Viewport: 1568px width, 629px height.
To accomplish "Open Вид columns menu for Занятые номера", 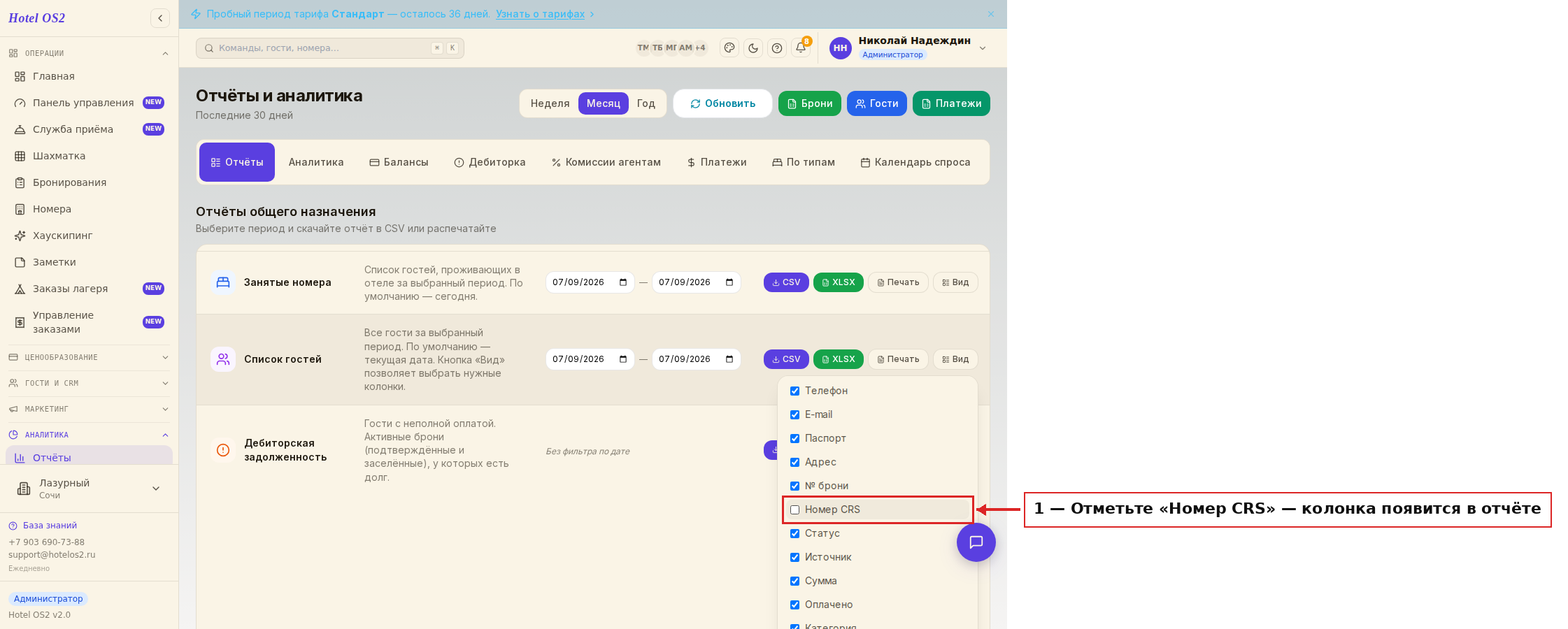I will point(955,282).
